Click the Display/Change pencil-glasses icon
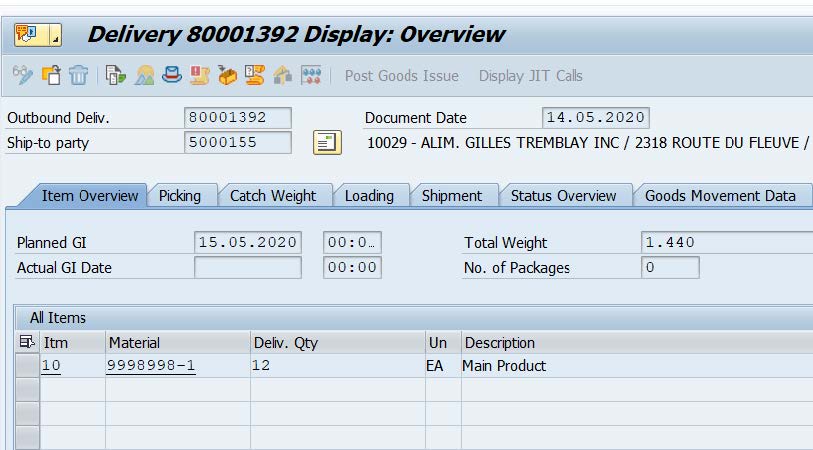This screenshot has height=450, width=813. click(22, 76)
